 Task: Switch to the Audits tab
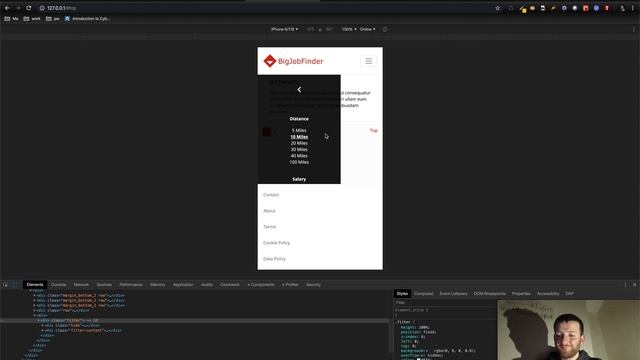coord(207,284)
